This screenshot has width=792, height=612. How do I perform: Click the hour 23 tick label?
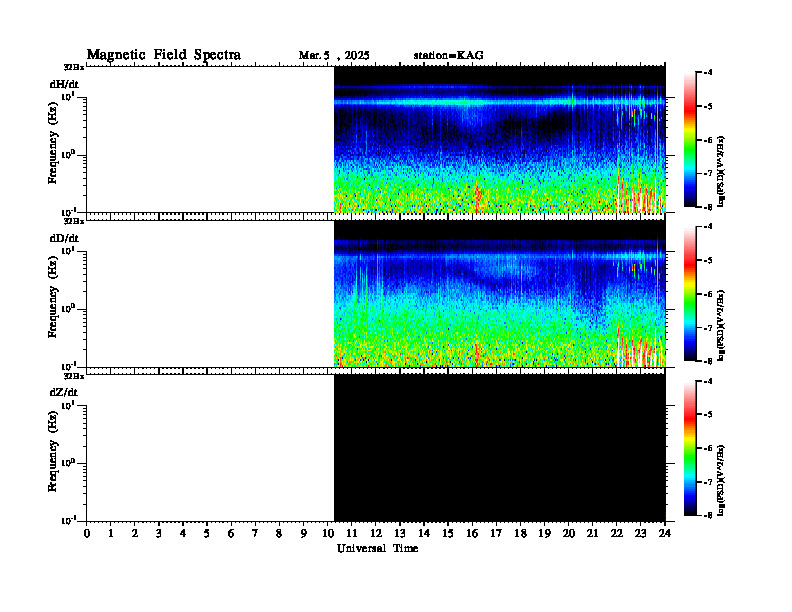641,534
